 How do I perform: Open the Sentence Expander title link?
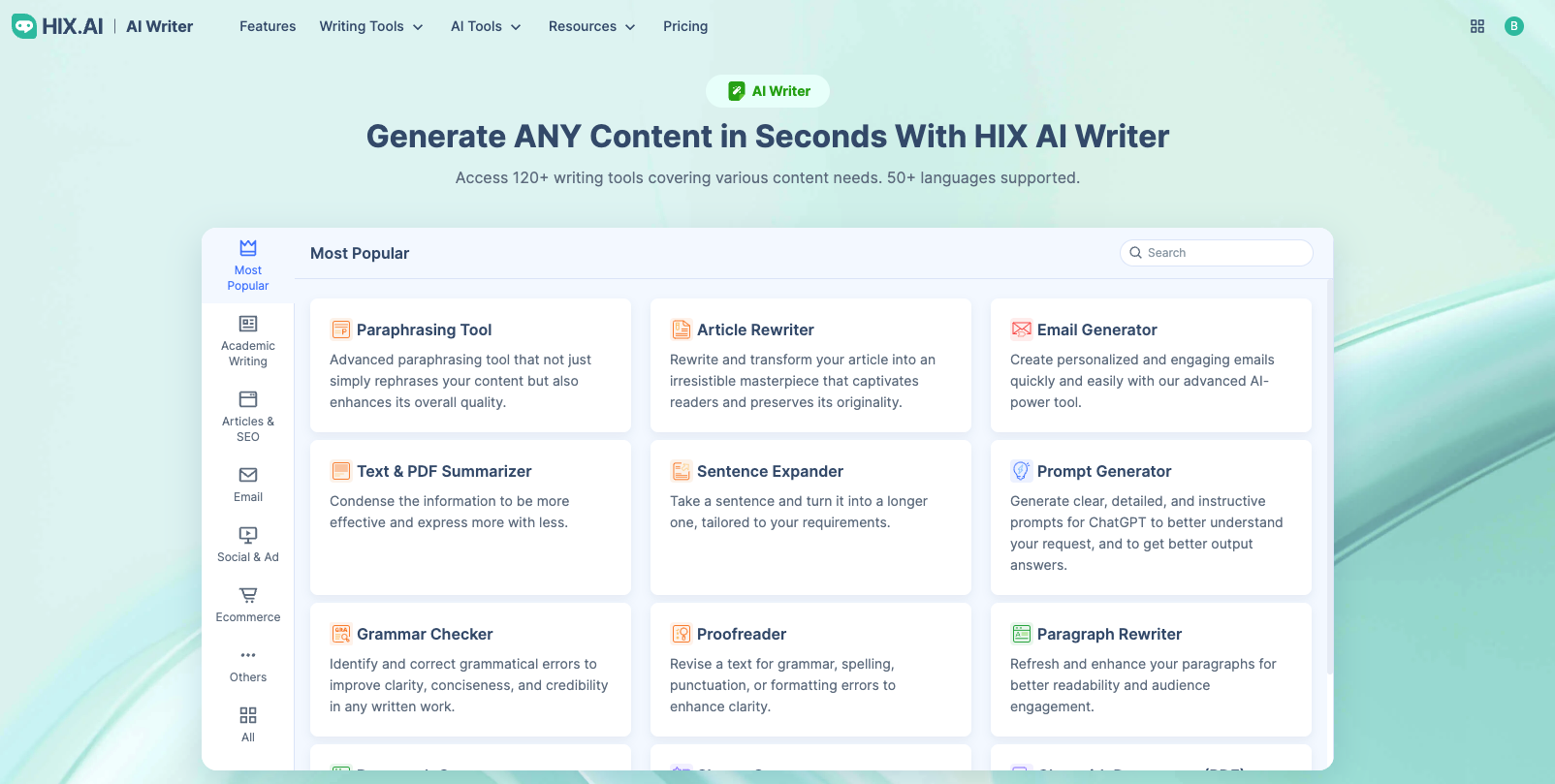[770, 471]
